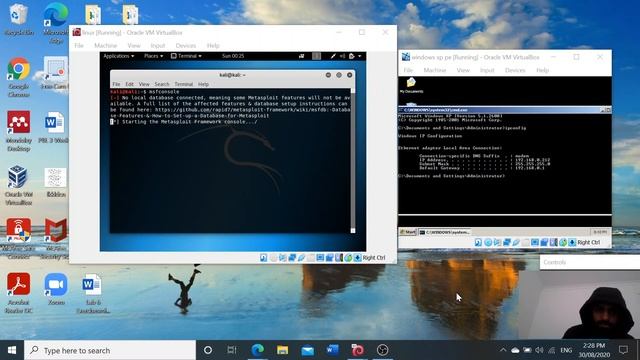This screenshot has width=640, height=360.
Task: Open Help menu in windows xp VirtualBox window
Action: (542, 70)
